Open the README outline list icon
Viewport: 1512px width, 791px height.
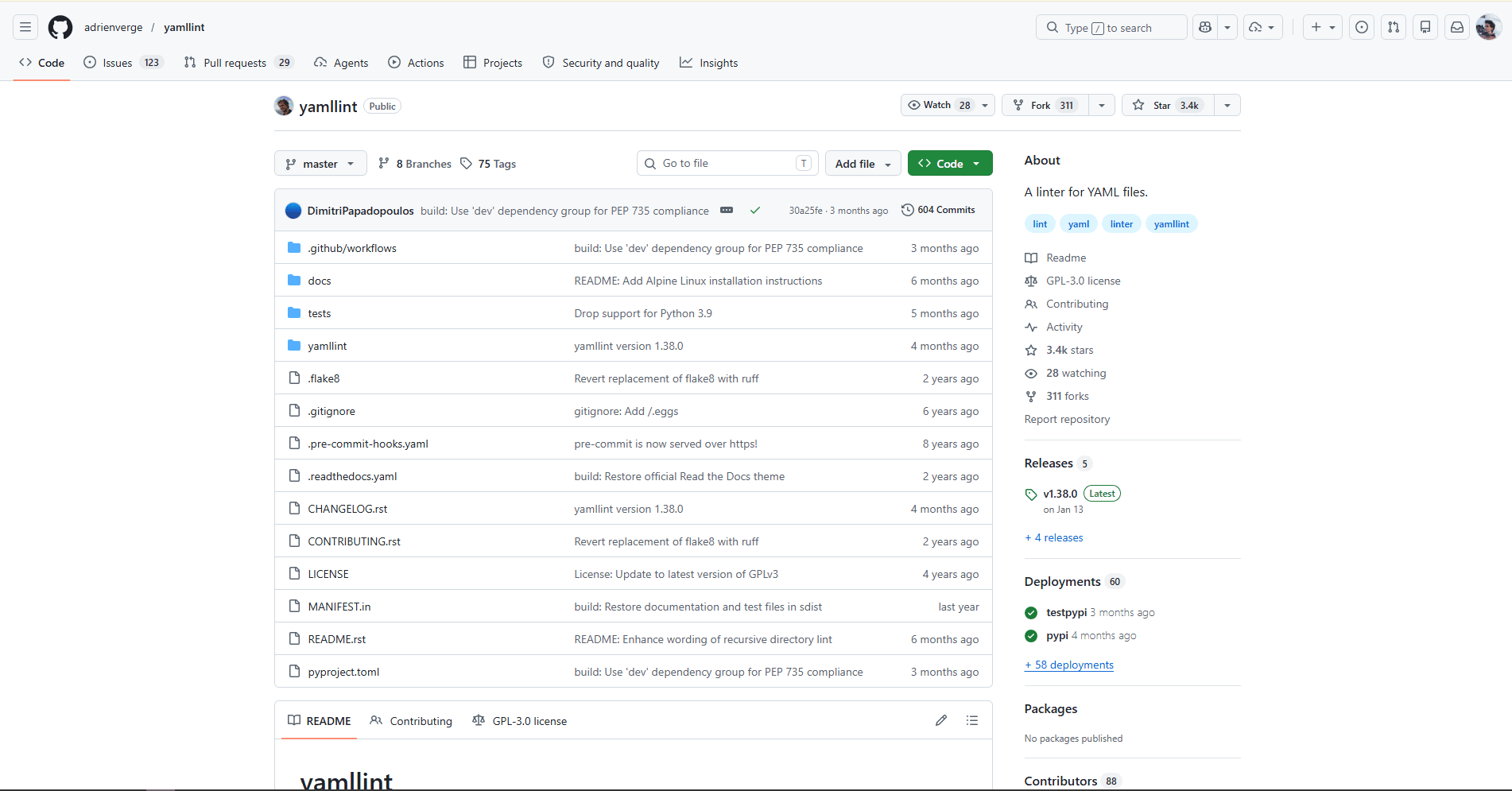click(972, 720)
